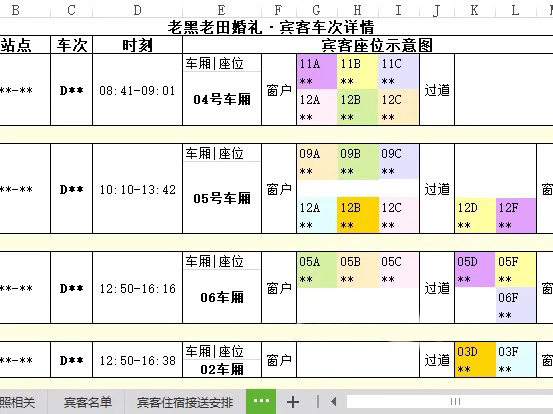This screenshot has height=414, width=553.
Task: Select the purple seat cell 11A
Action: coord(317,72)
